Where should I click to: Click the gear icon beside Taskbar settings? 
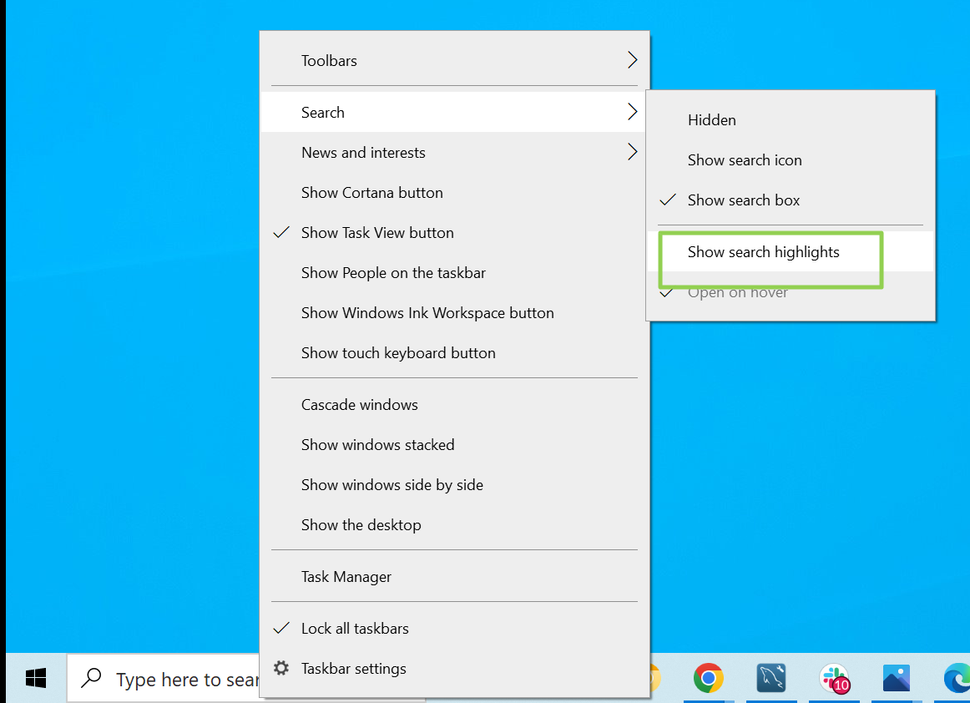pos(281,668)
